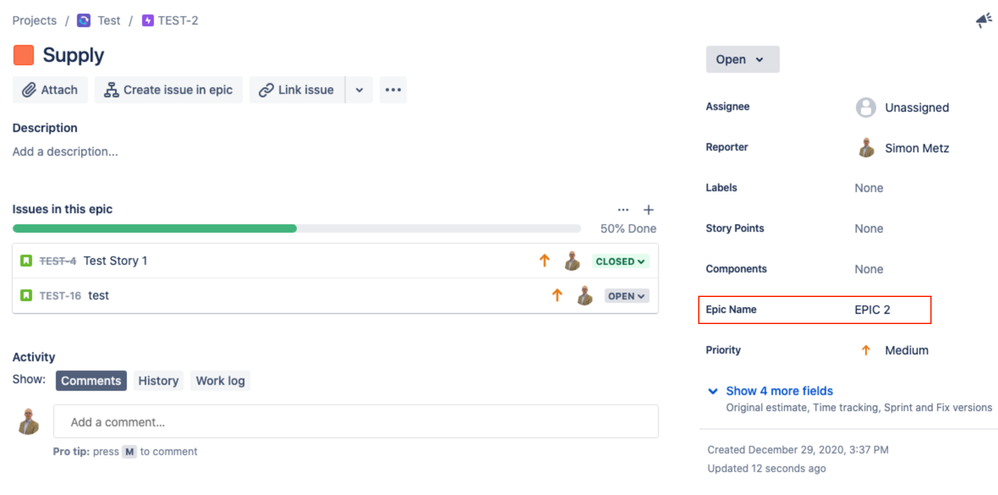The width and height of the screenshot is (998, 495).
Task: Go to Projects in breadcrumb
Action: (x=34, y=21)
